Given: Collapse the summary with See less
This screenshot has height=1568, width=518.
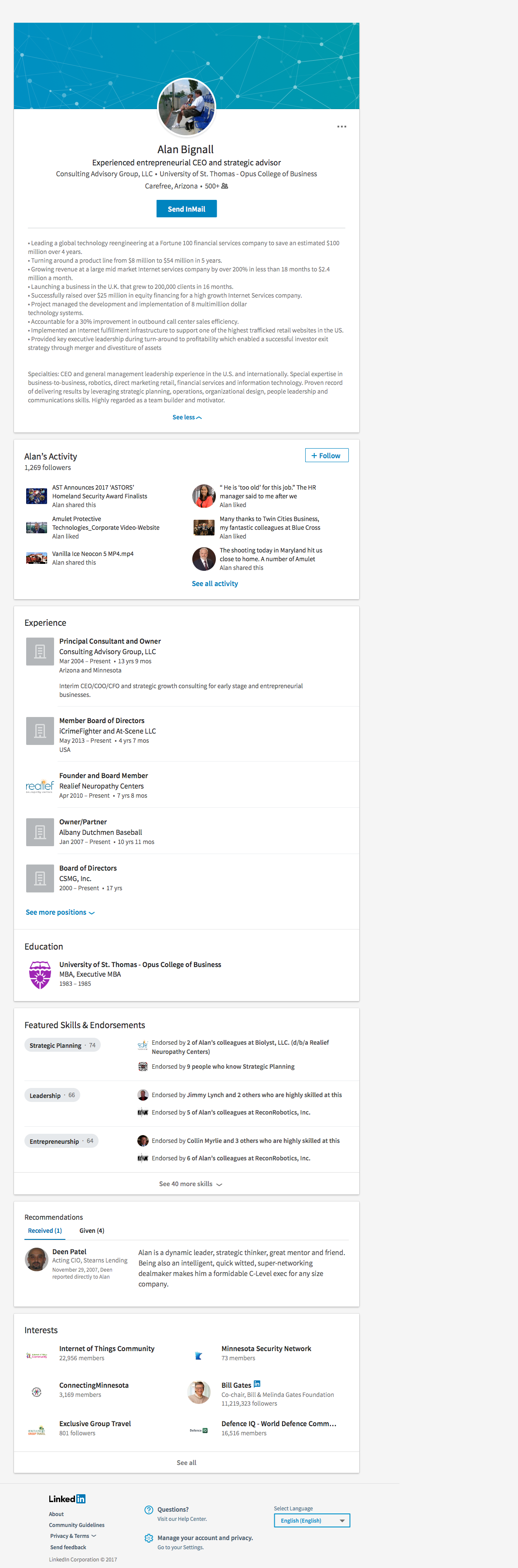Looking at the screenshot, I should click(186, 417).
